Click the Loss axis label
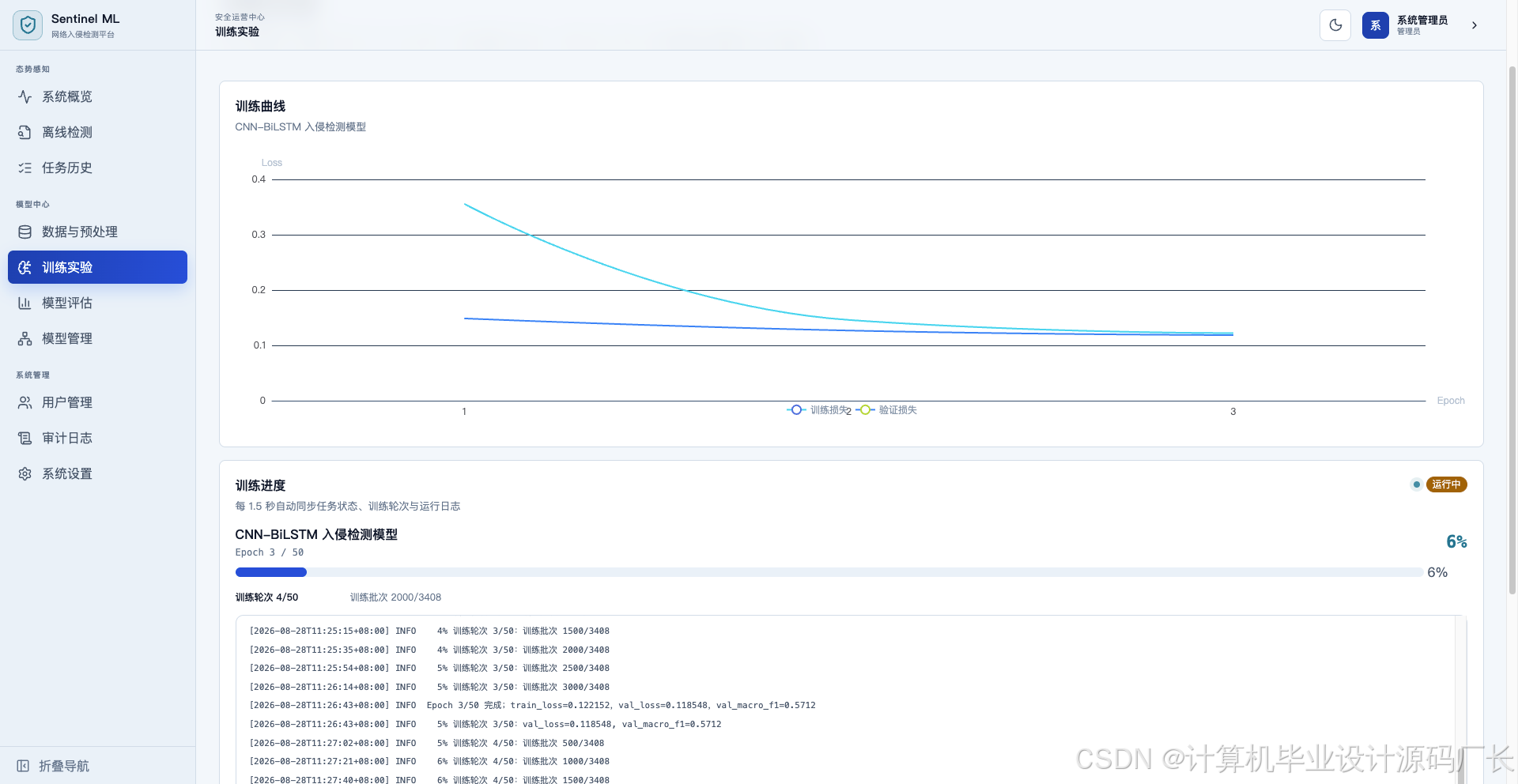Image resolution: width=1518 pixels, height=784 pixels. [271, 163]
